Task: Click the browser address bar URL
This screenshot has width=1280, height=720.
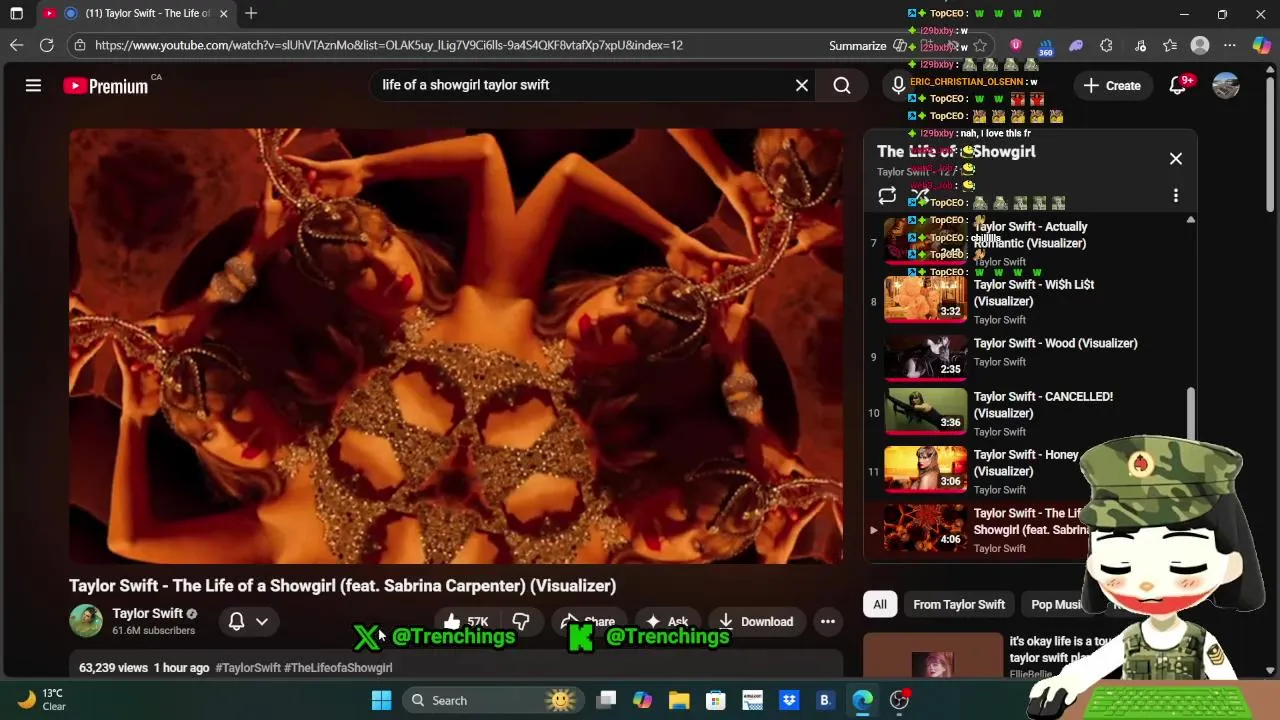Action: 389,45
